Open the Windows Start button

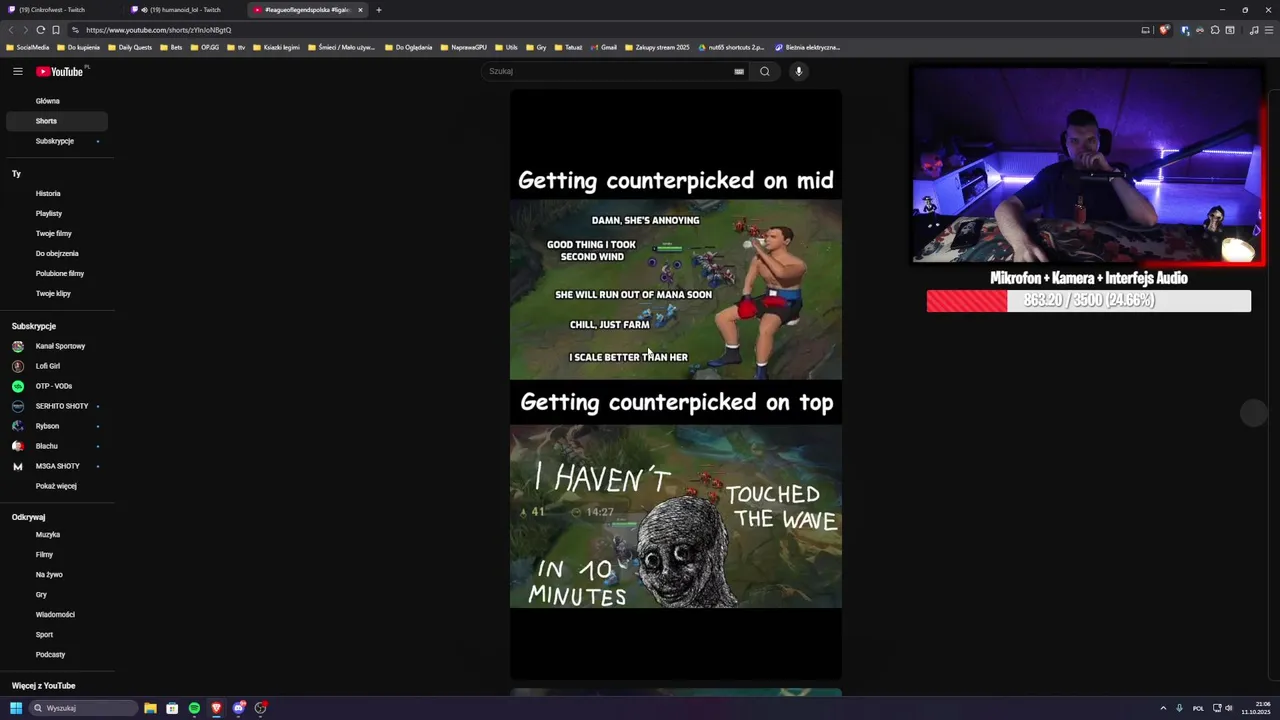16,708
